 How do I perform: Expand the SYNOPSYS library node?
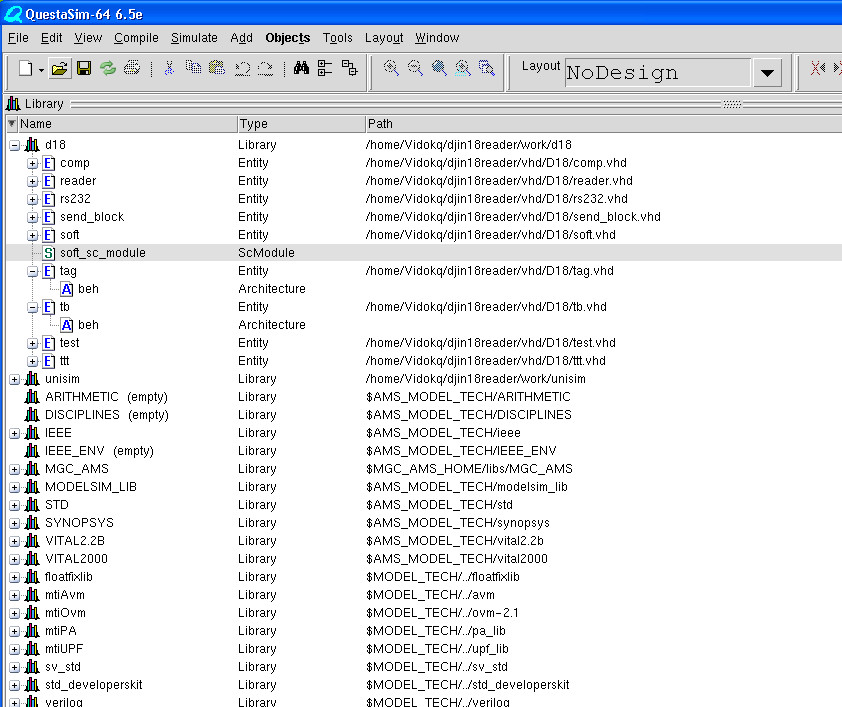(15, 523)
